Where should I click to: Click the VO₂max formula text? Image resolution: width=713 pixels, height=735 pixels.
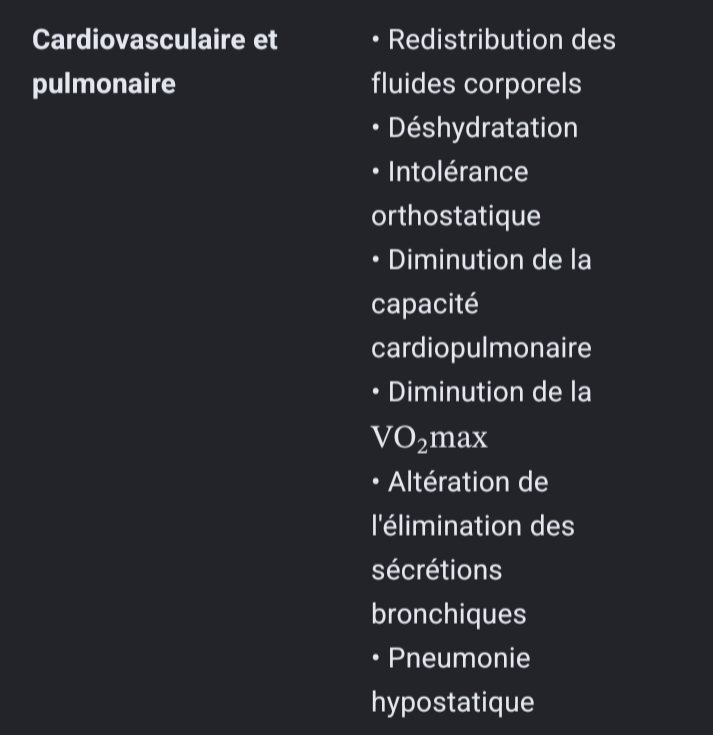tap(429, 439)
